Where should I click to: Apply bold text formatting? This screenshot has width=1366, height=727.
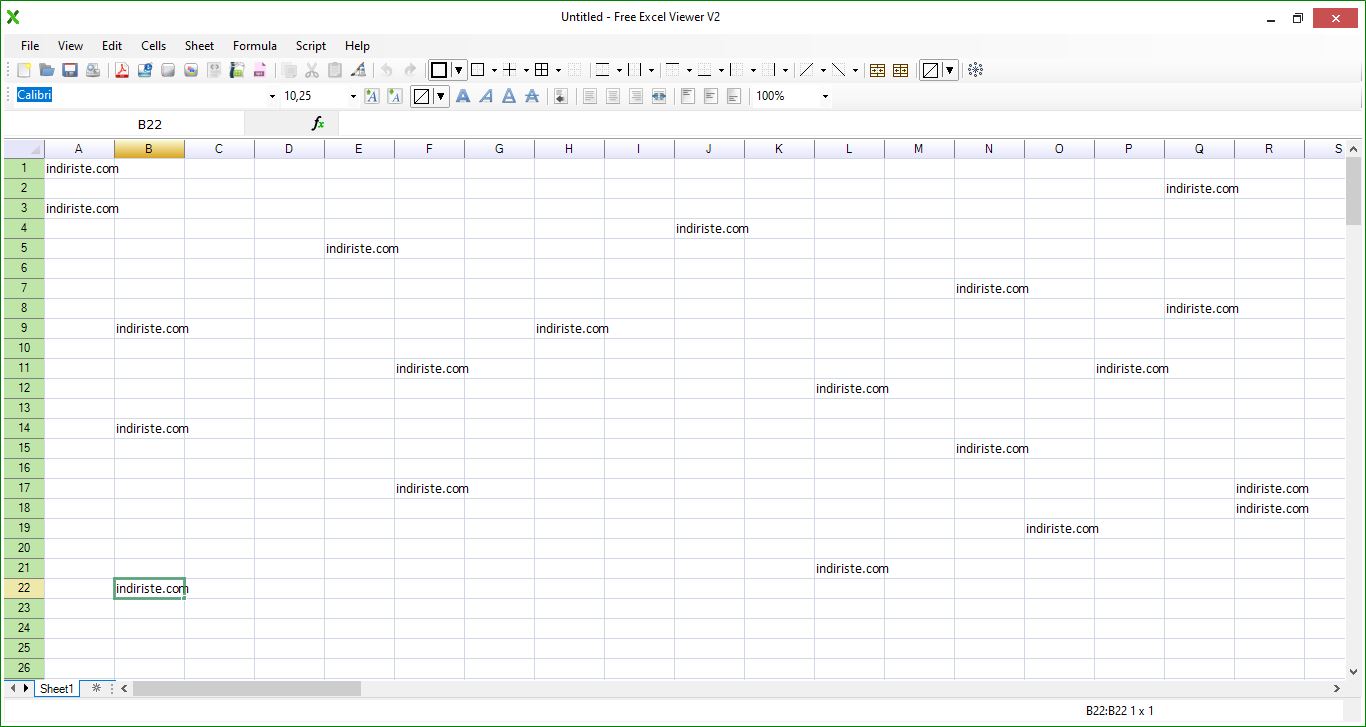[463, 96]
